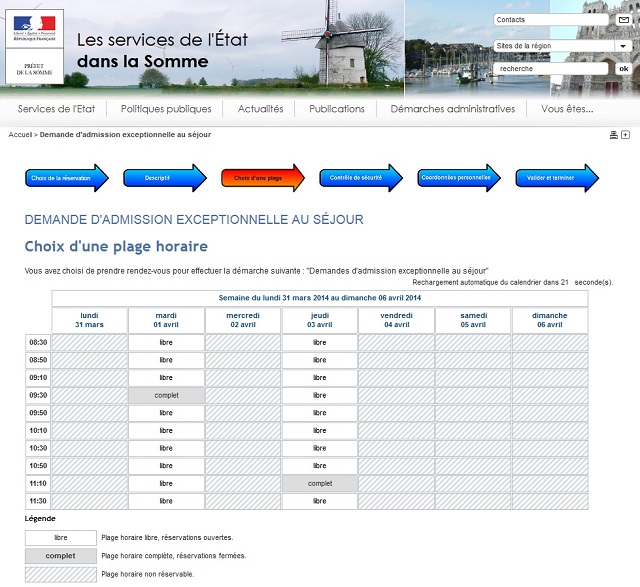Click the 'recherche' search field
The width and height of the screenshot is (640, 587).
(550, 69)
